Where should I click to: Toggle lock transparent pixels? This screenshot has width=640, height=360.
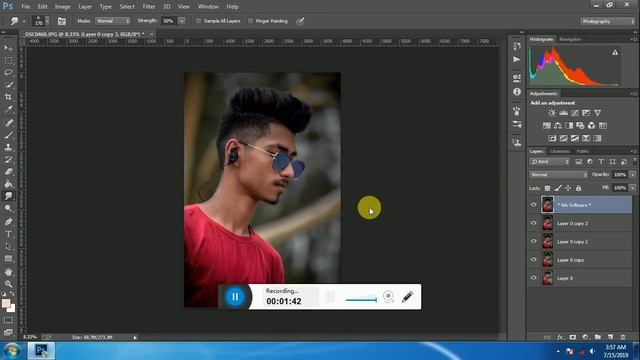[547, 188]
